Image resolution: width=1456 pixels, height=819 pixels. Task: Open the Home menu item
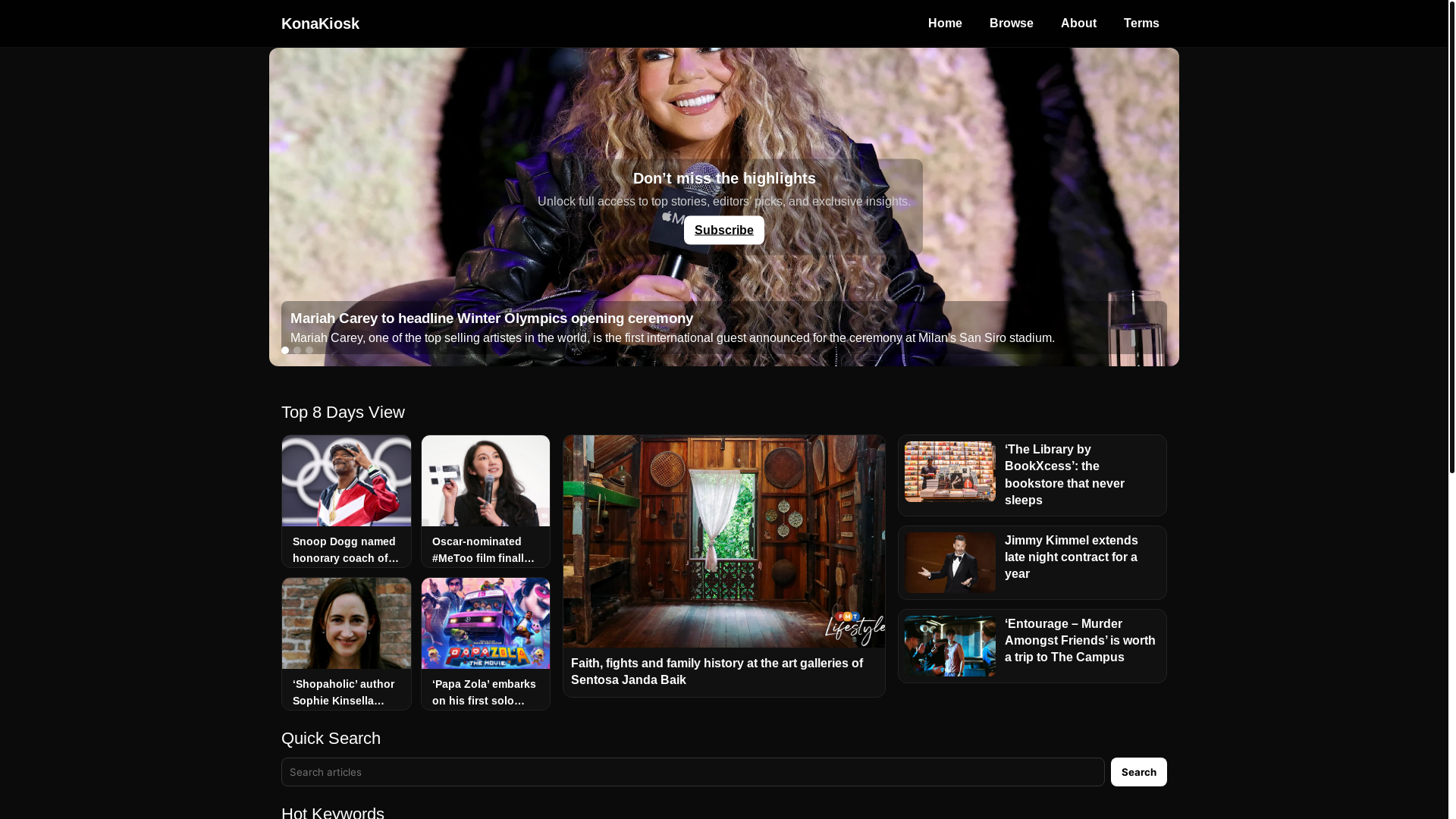[x=945, y=24]
